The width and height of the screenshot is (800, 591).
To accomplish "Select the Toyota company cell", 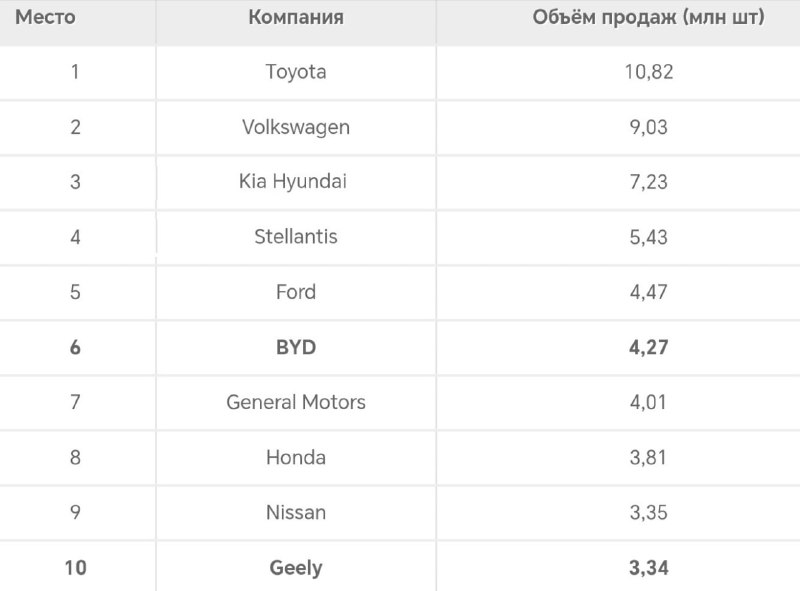I will (296, 71).
